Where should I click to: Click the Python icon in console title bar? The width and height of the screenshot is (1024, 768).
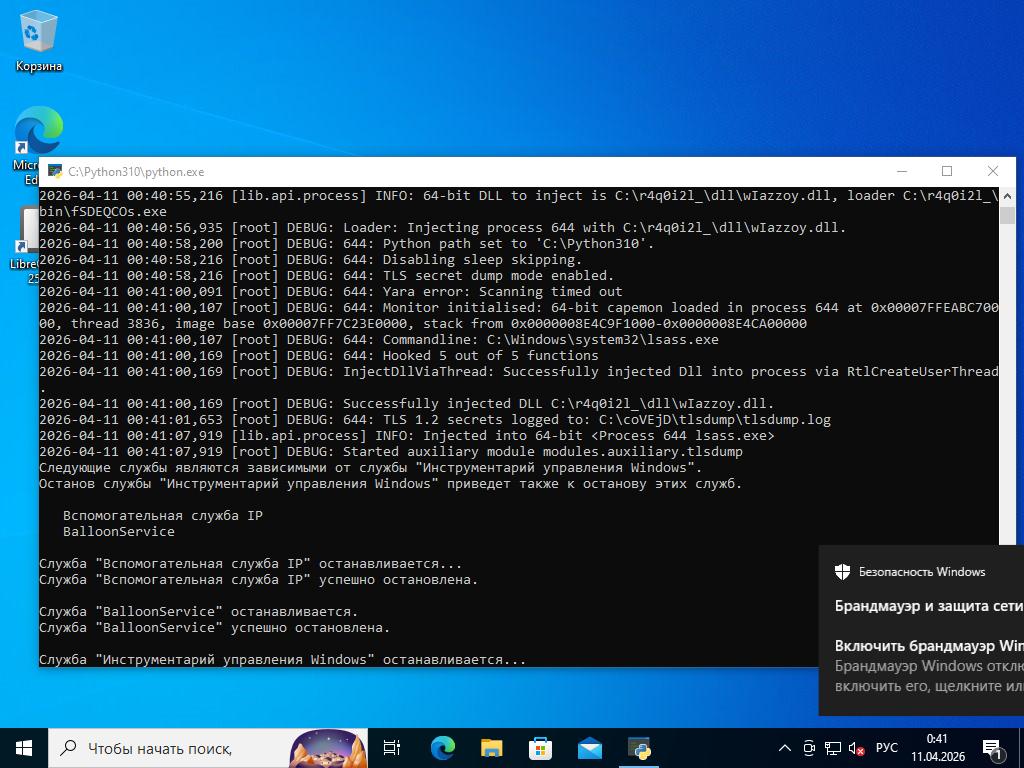coord(55,172)
